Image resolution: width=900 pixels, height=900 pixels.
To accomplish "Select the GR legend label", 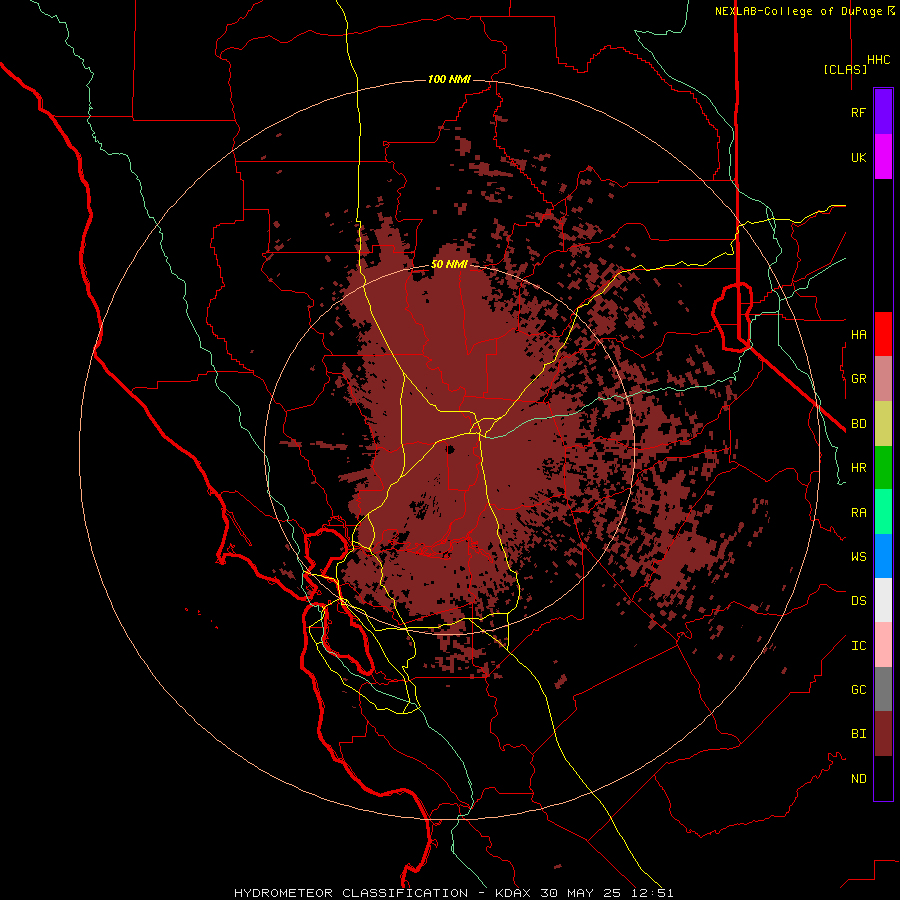I will 858,378.
